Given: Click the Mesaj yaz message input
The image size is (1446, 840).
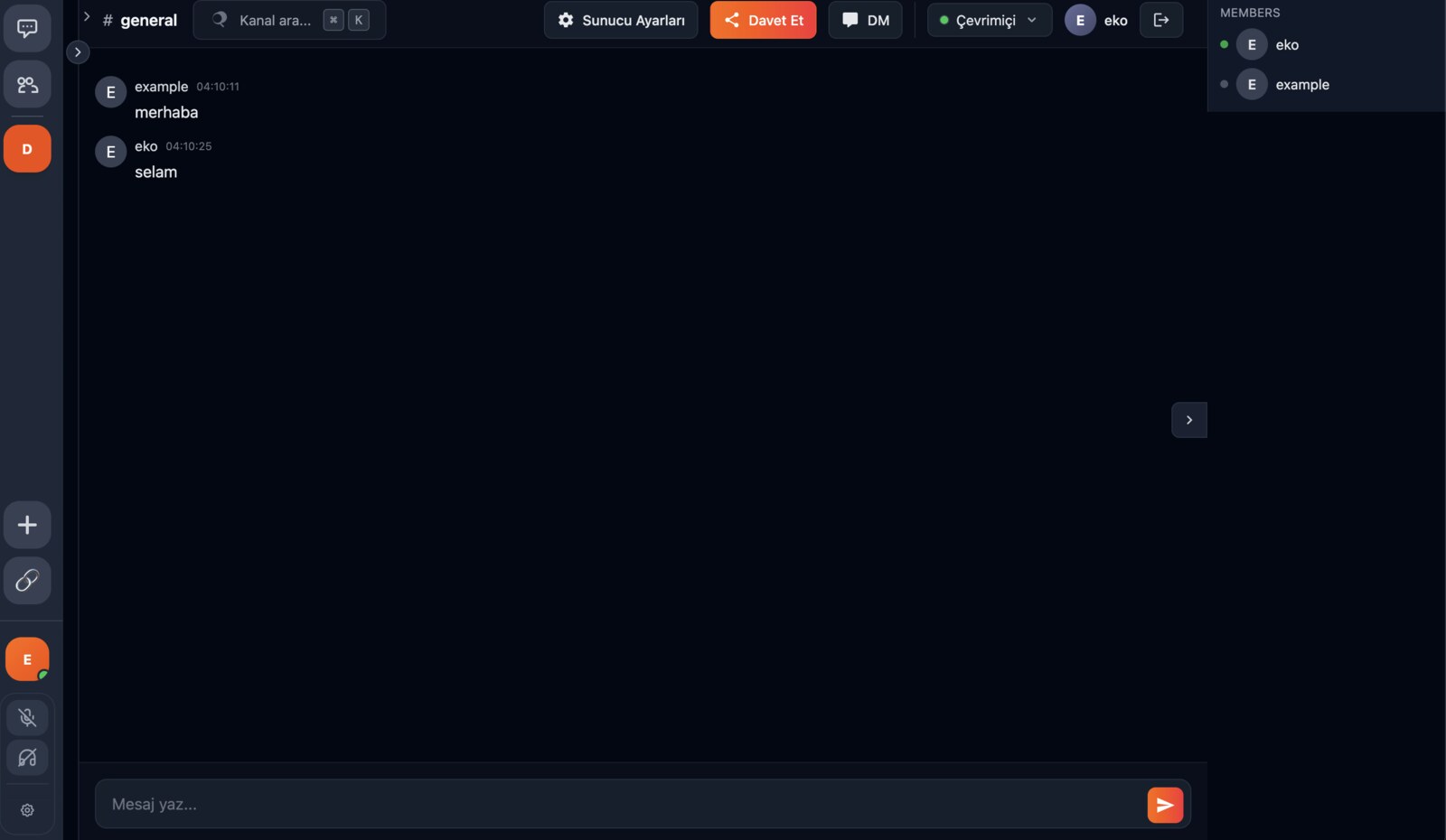Looking at the screenshot, I should point(619,804).
